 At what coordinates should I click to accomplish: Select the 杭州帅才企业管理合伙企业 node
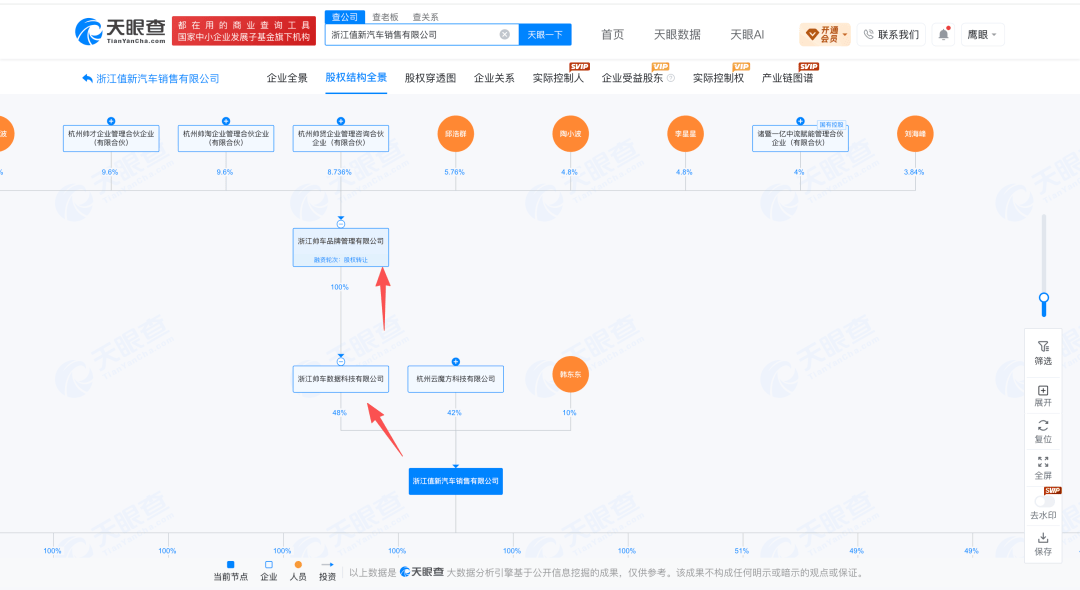[111, 138]
